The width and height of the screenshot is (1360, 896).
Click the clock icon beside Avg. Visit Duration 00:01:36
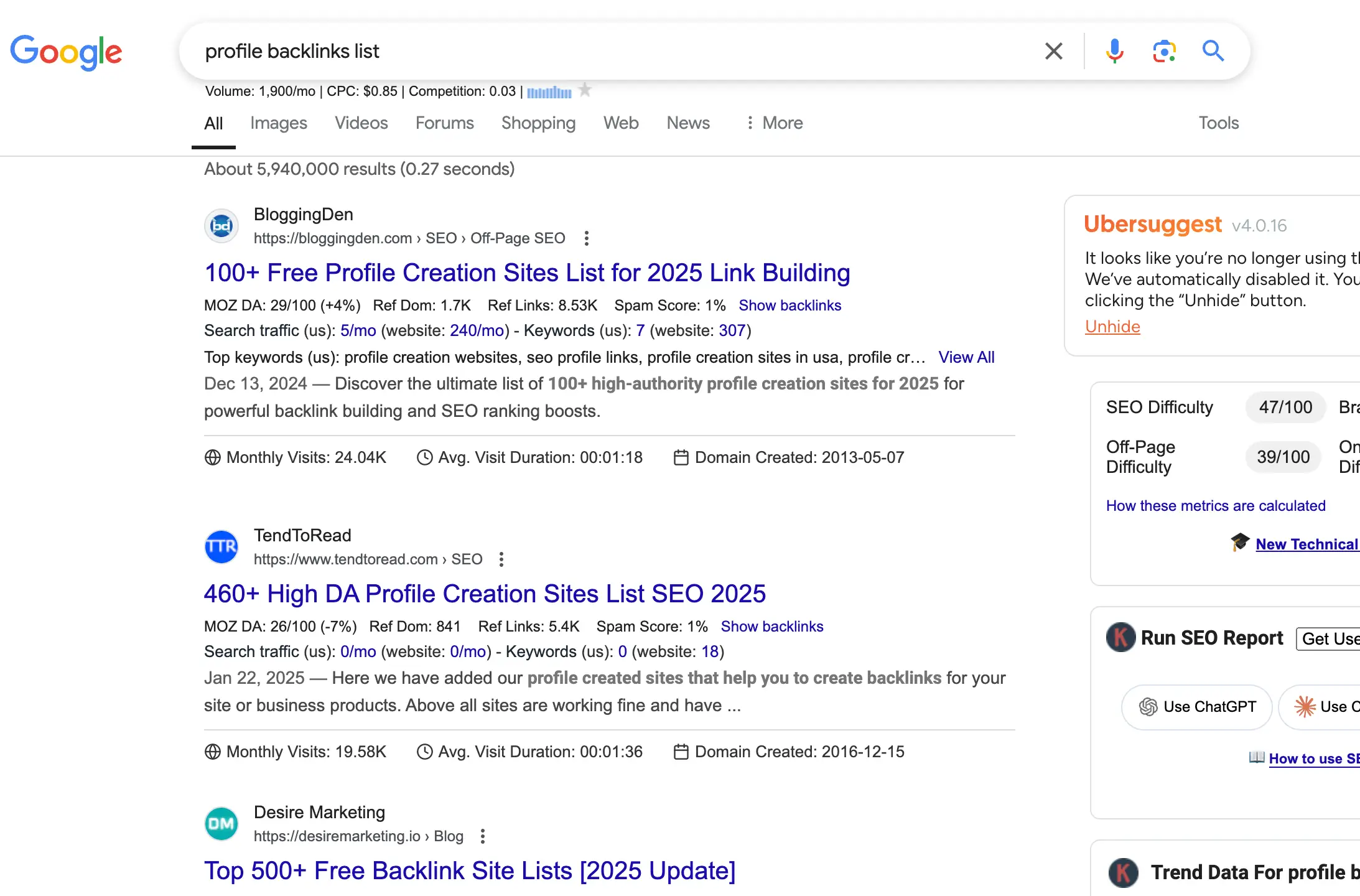pyautogui.click(x=424, y=752)
